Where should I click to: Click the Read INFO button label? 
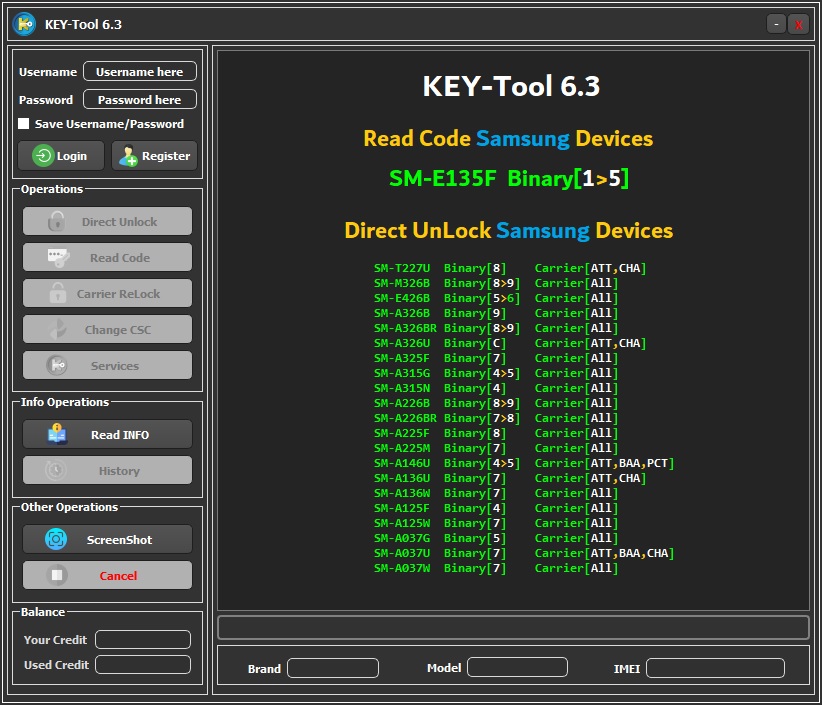(120, 435)
